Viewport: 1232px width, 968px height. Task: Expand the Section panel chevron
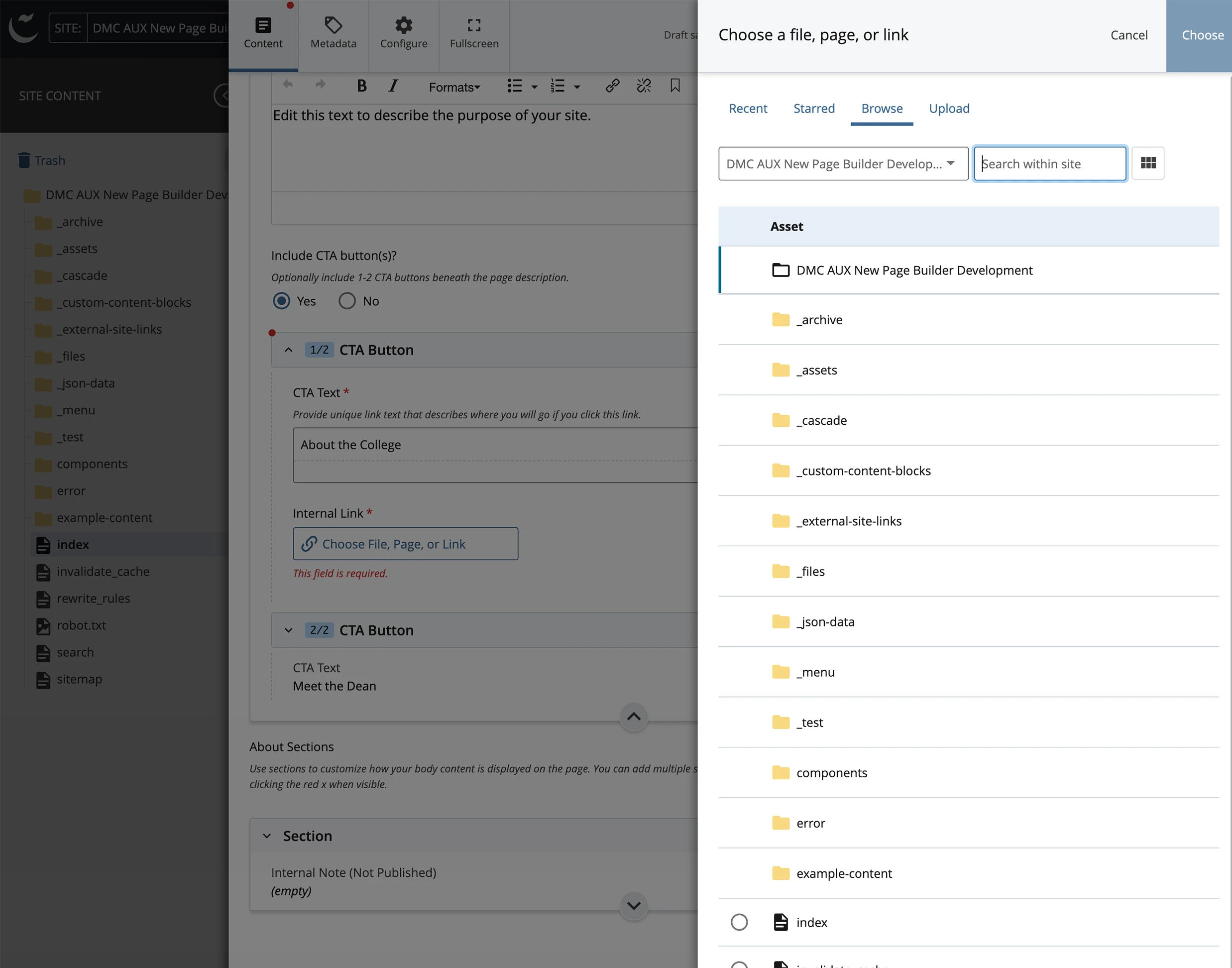[267, 836]
